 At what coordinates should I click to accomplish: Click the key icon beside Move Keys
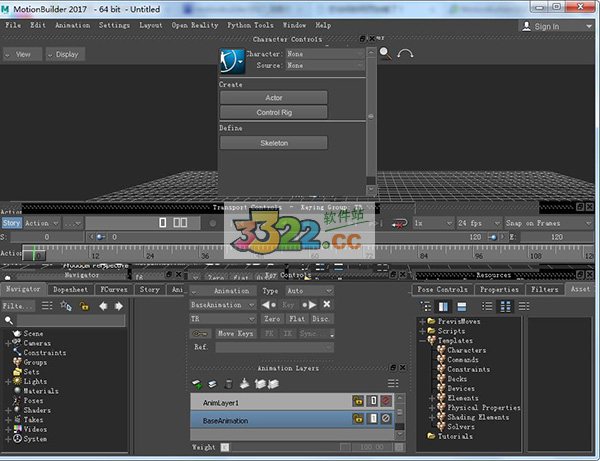[x=200, y=333]
